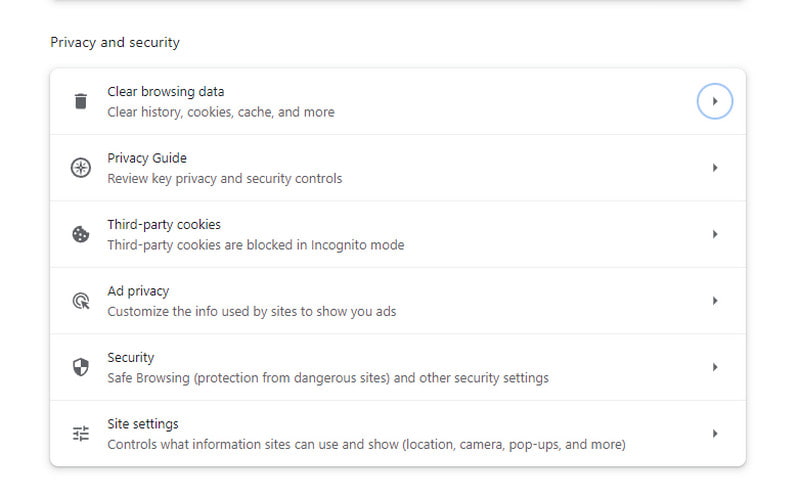Screen dimensions: 800x499
Task: Click the Review key privacy controls description
Action: pos(225,179)
